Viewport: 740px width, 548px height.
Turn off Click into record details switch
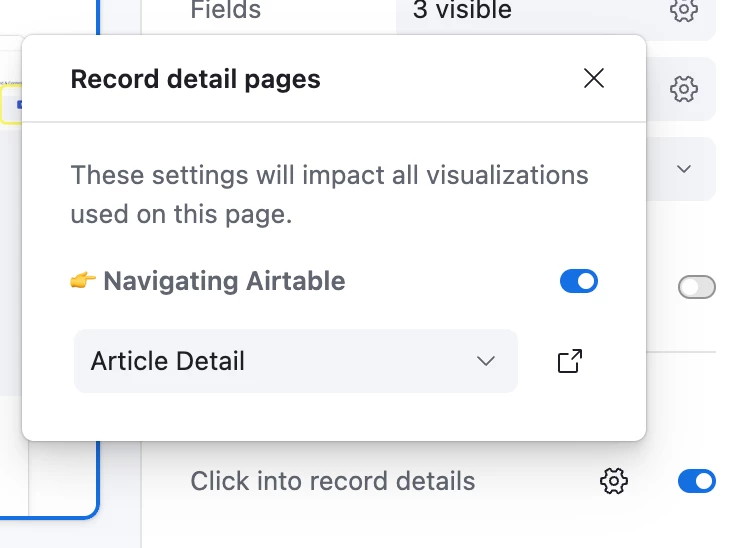click(697, 481)
